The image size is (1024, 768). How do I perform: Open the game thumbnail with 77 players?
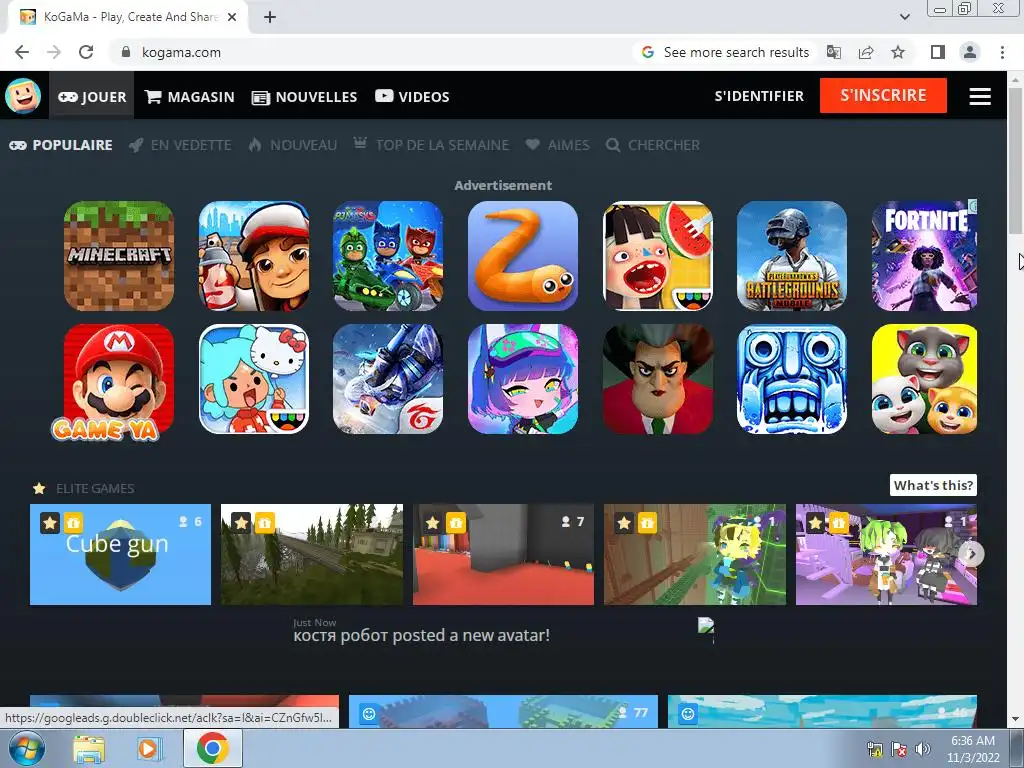pyautogui.click(x=504, y=711)
